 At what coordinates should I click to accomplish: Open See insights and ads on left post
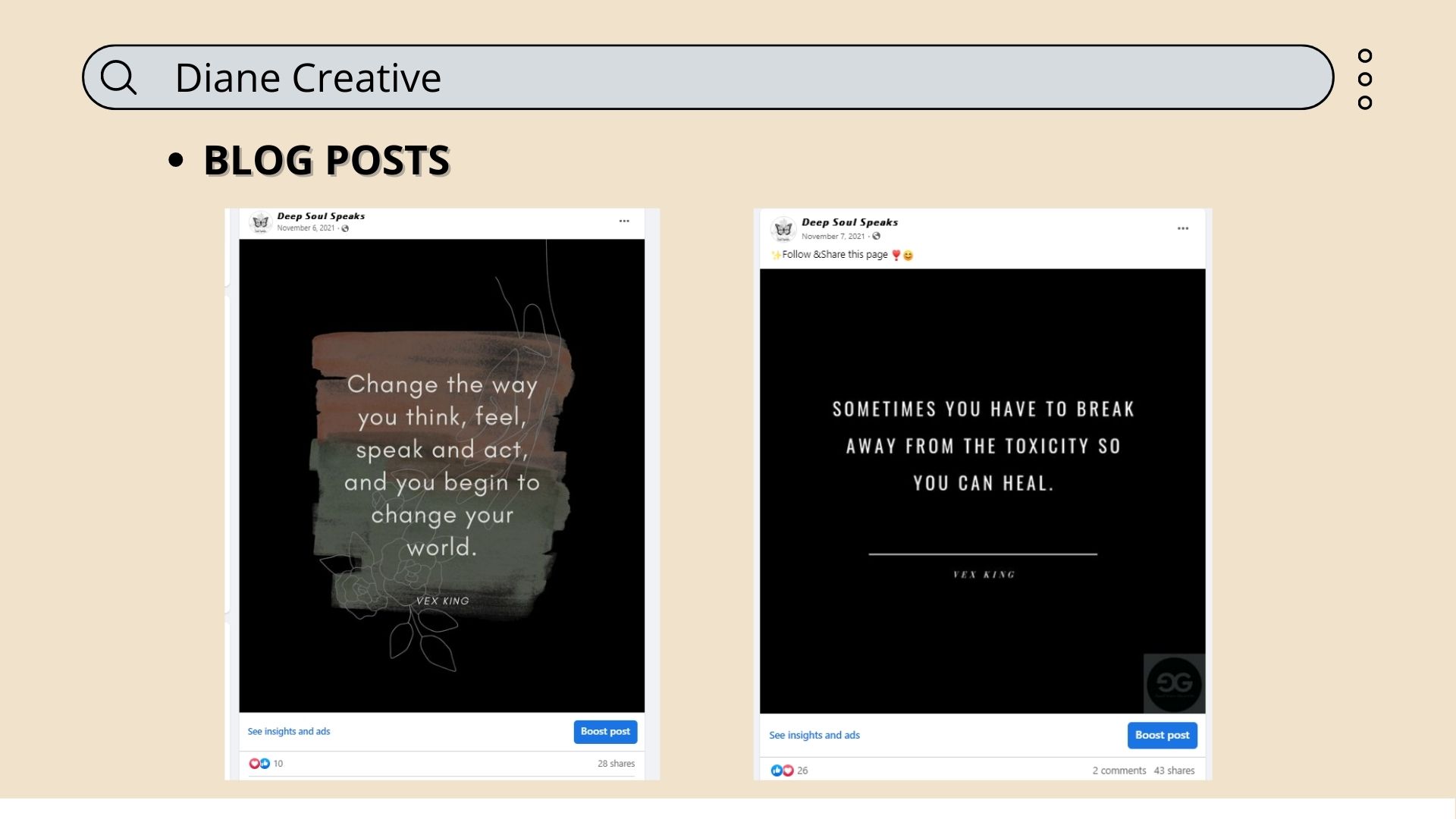[289, 732]
